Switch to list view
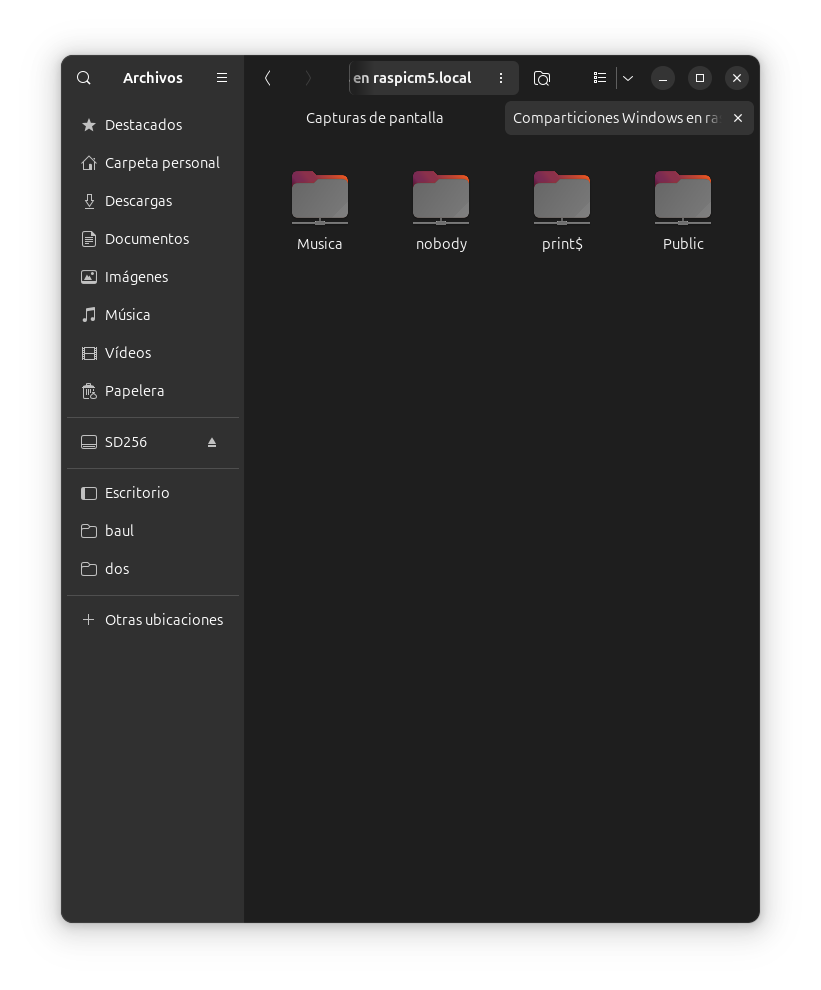This screenshot has height=990, width=821. point(599,78)
